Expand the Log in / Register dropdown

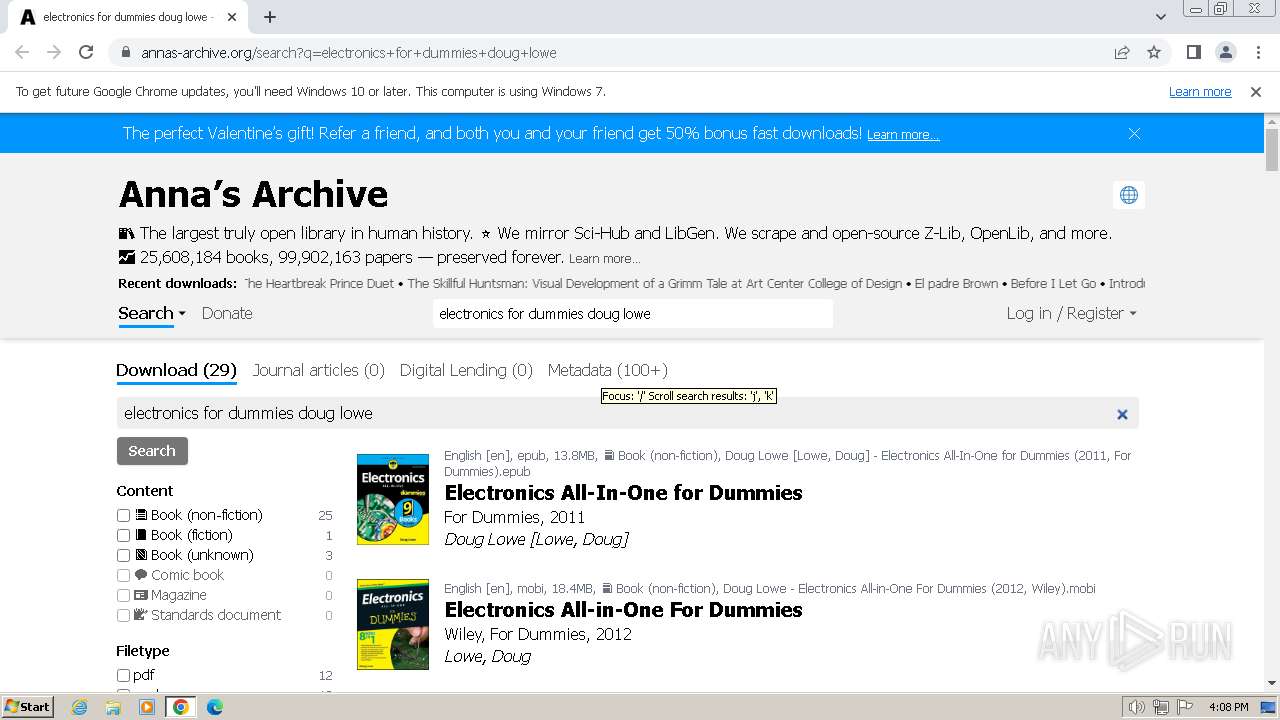(1071, 313)
